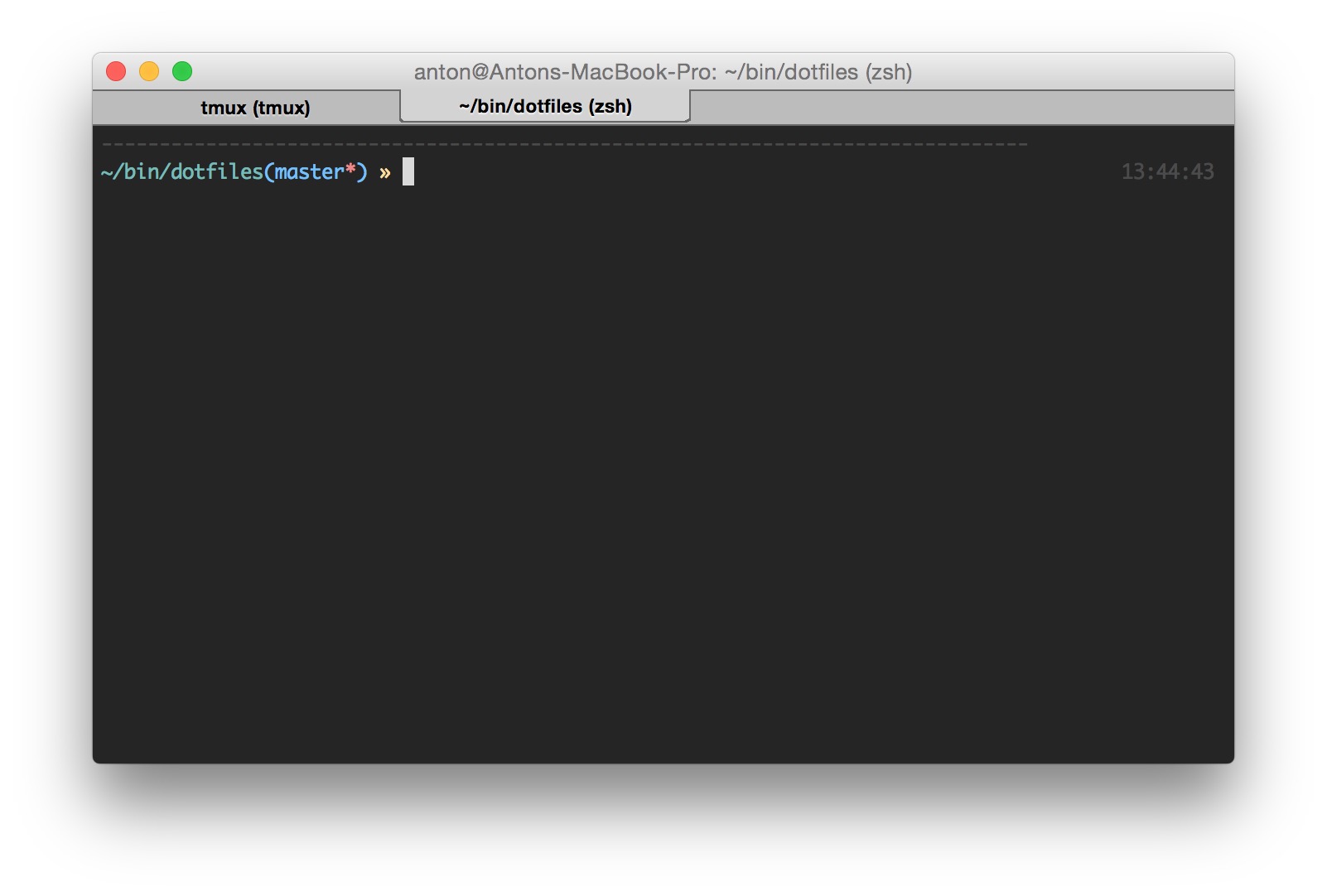The image size is (1327, 896).
Task: Place focus on the block cursor
Action: [407, 171]
